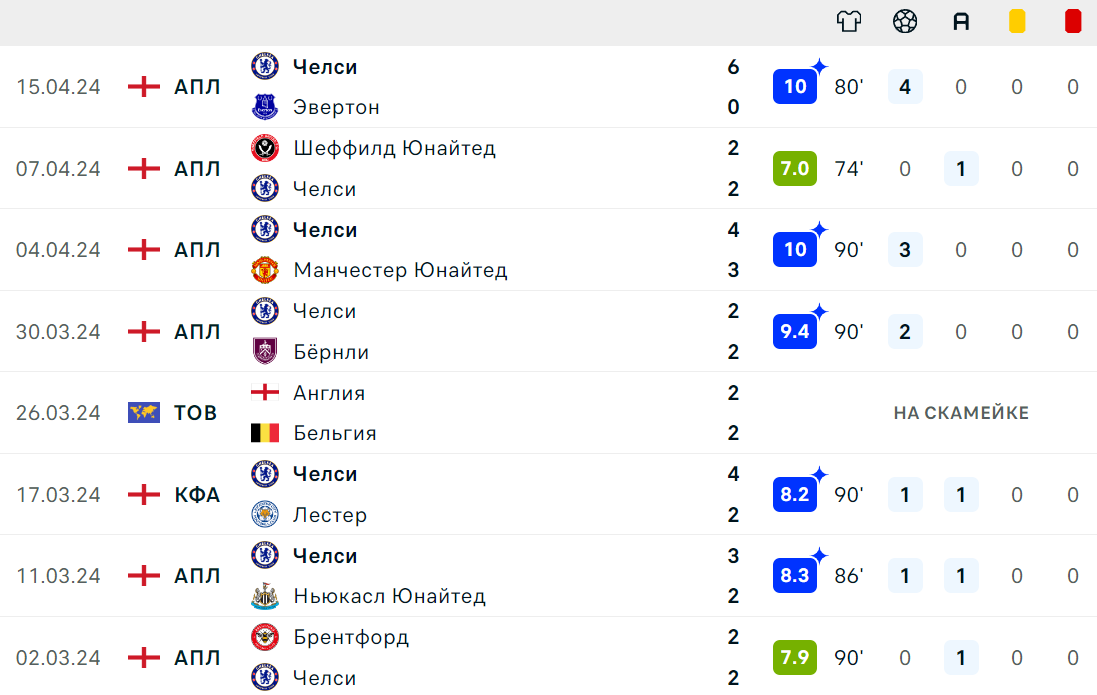Click the Newcastle United club crest
Viewport: 1097px width, 695px height.
(x=264, y=596)
